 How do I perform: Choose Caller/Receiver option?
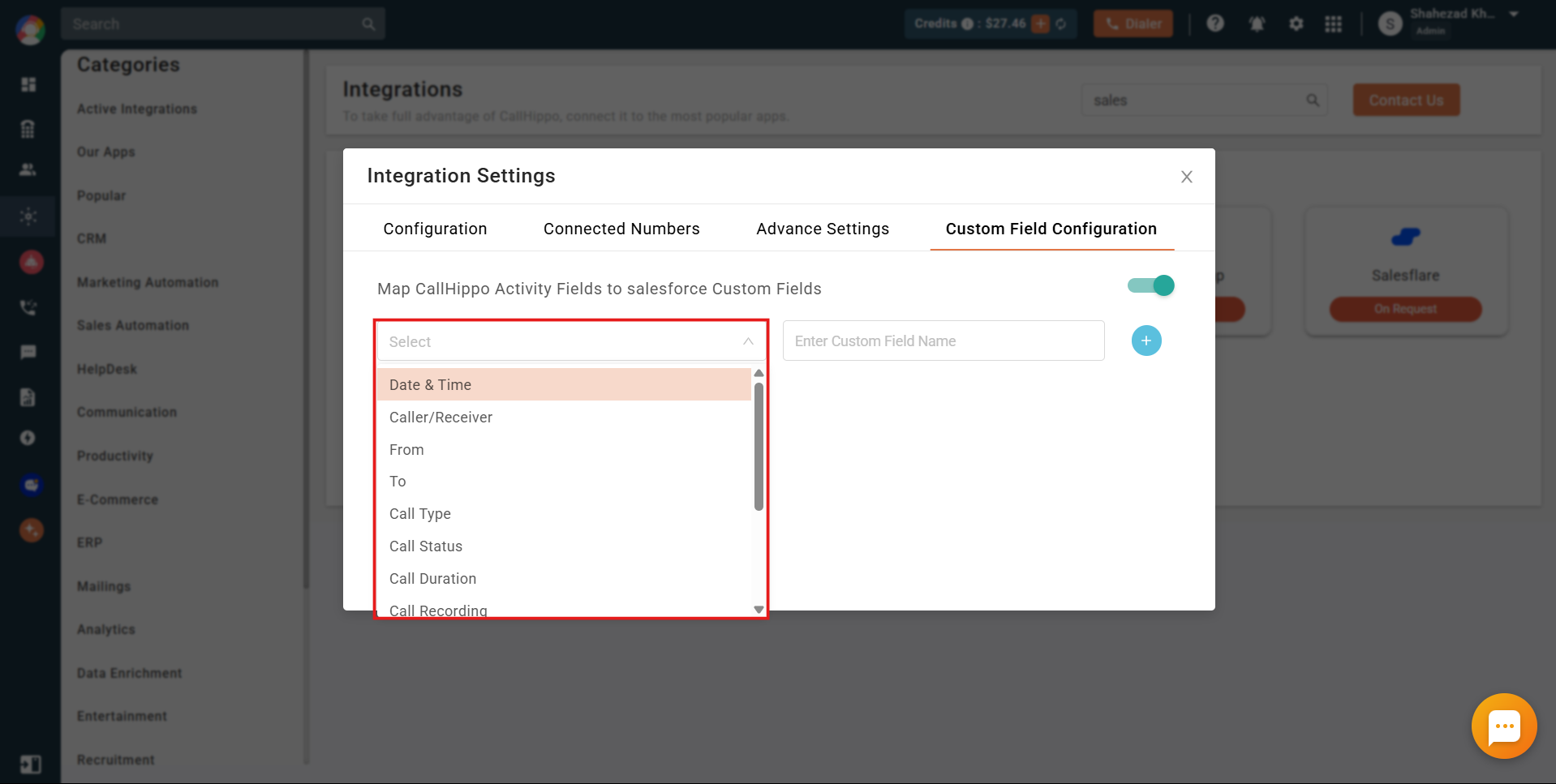tap(564, 417)
